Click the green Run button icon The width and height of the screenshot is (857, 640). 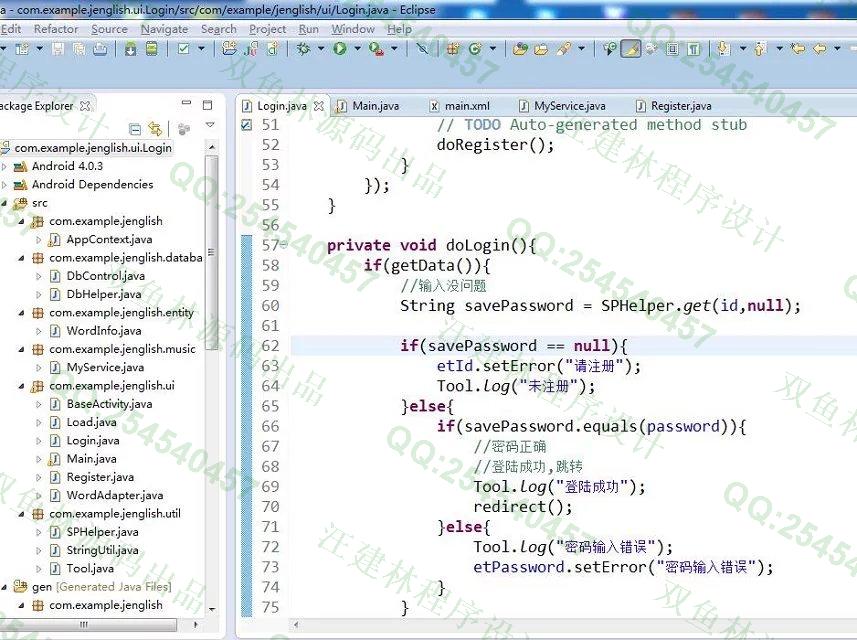point(340,49)
